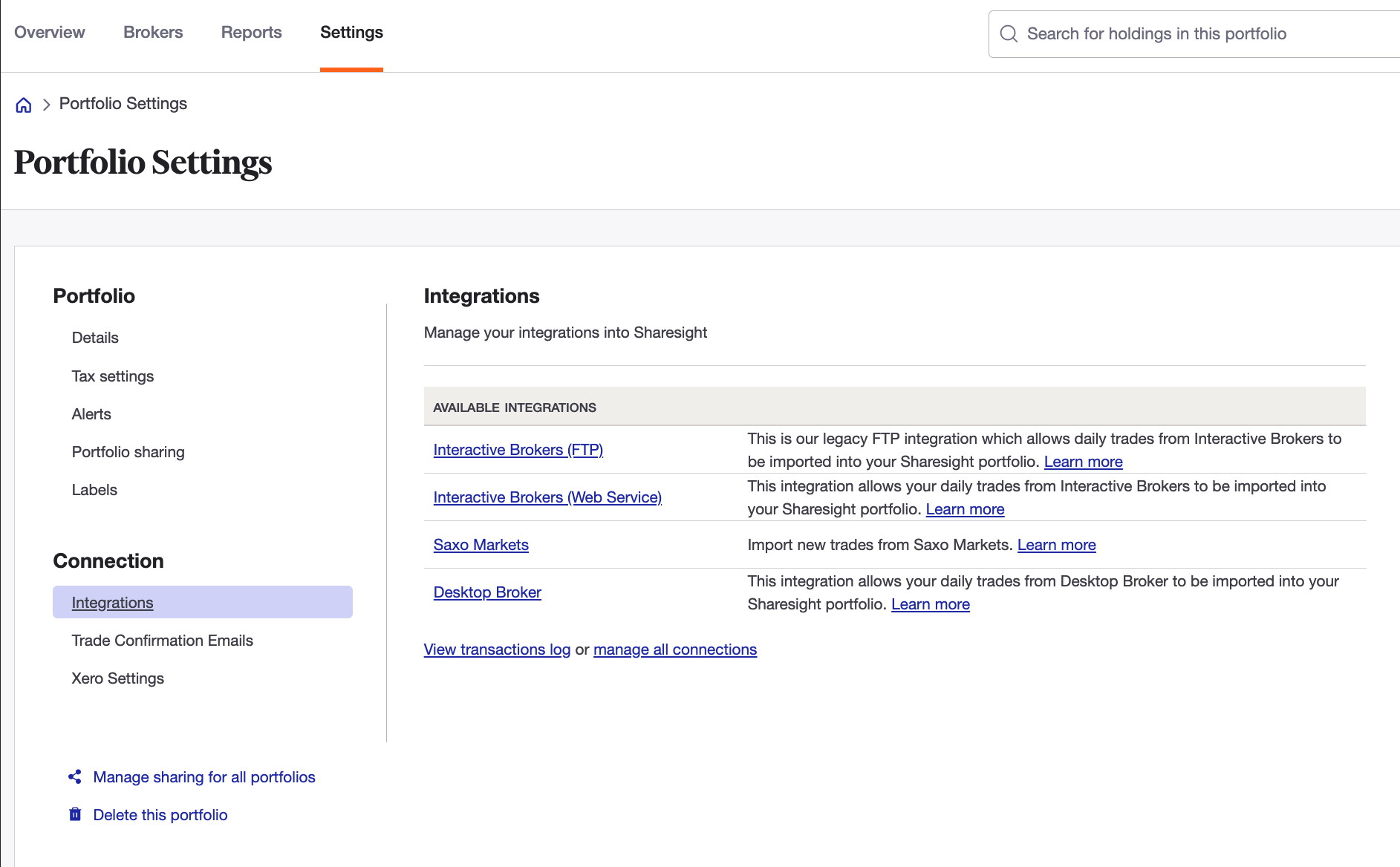Viewport: 1400px width, 867px height.
Task: Click the breadcrumb chevron separator
Action: click(x=46, y=105)
